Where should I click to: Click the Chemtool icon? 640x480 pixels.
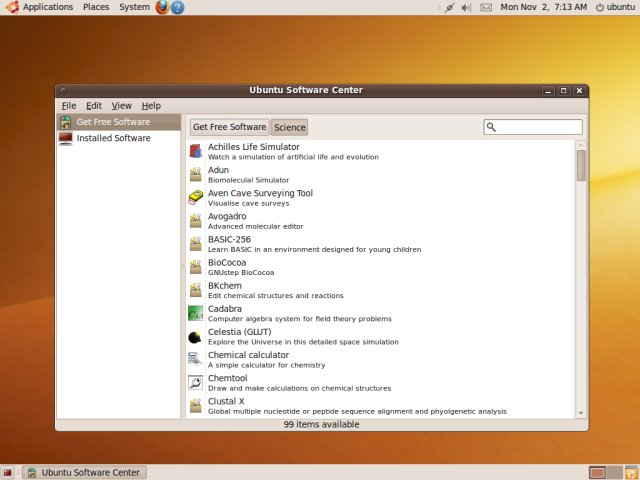(196, 382)
